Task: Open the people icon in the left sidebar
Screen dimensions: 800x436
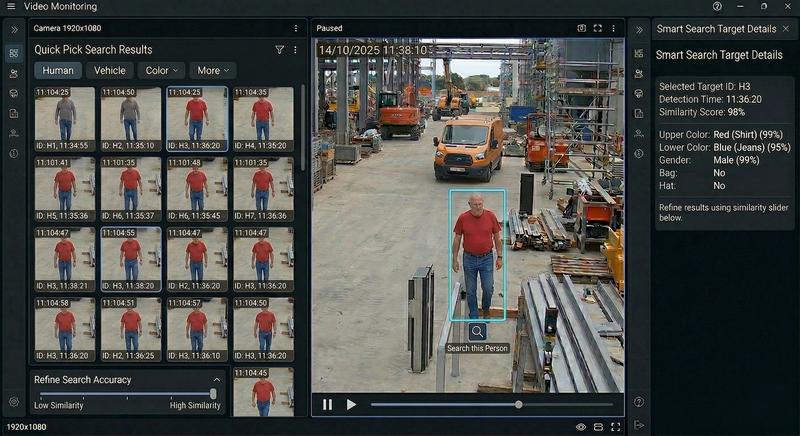Action: [14, 73]
